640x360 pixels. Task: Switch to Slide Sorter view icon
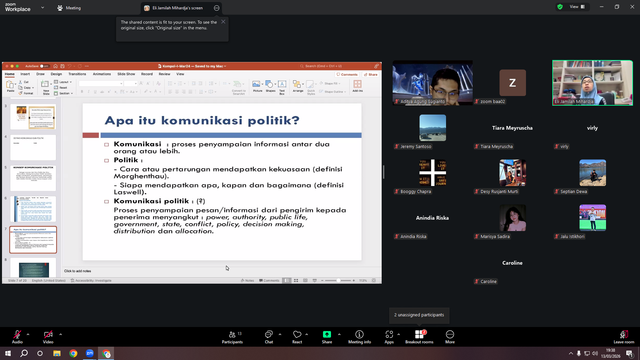pyautogui.click(x=296, y=280)
